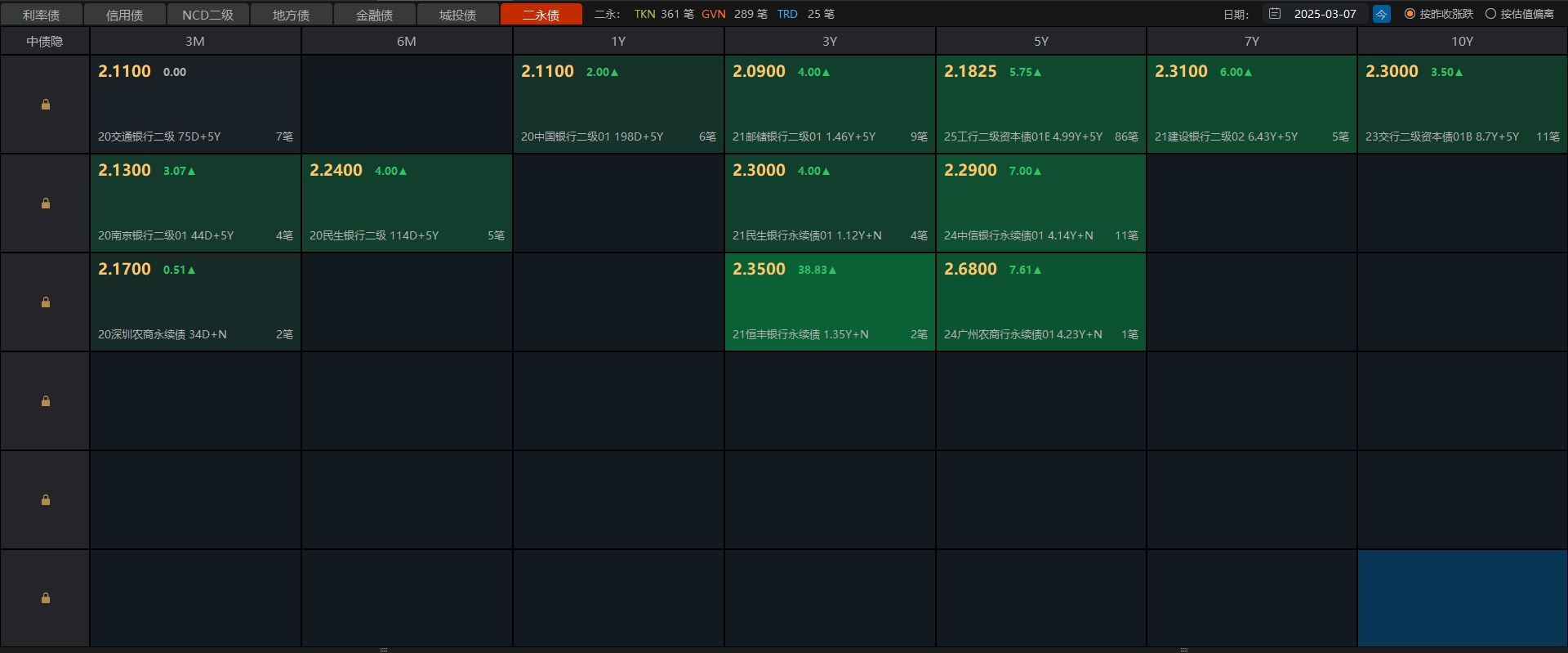Click the blue 今 today button
Screen dimensions: 1568x653
click(x=1381, y=14)
